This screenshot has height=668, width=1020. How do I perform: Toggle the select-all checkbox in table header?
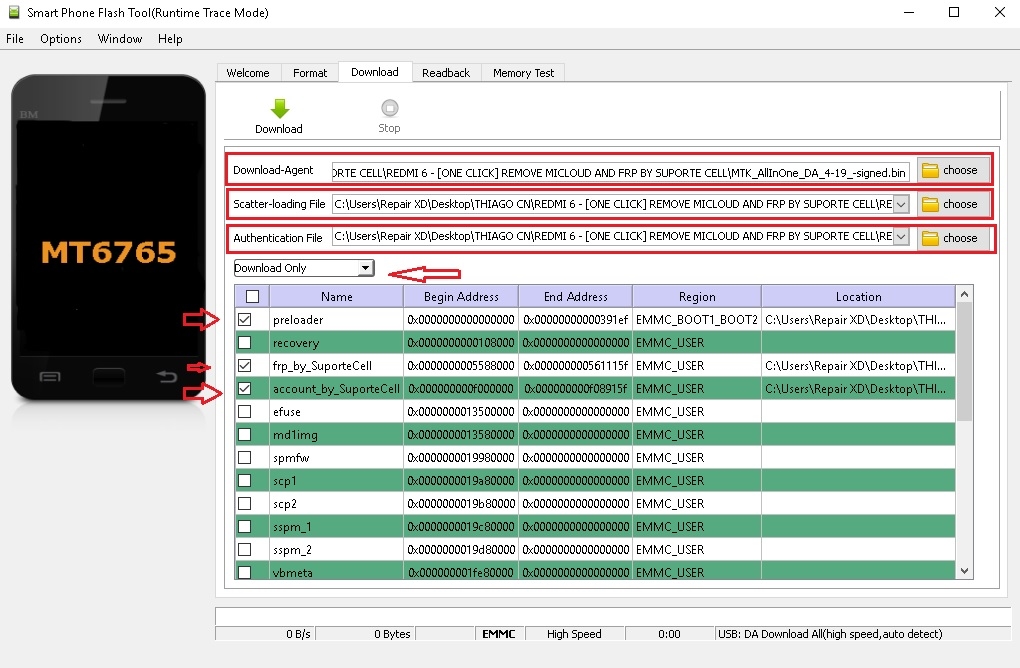point(252,297)
